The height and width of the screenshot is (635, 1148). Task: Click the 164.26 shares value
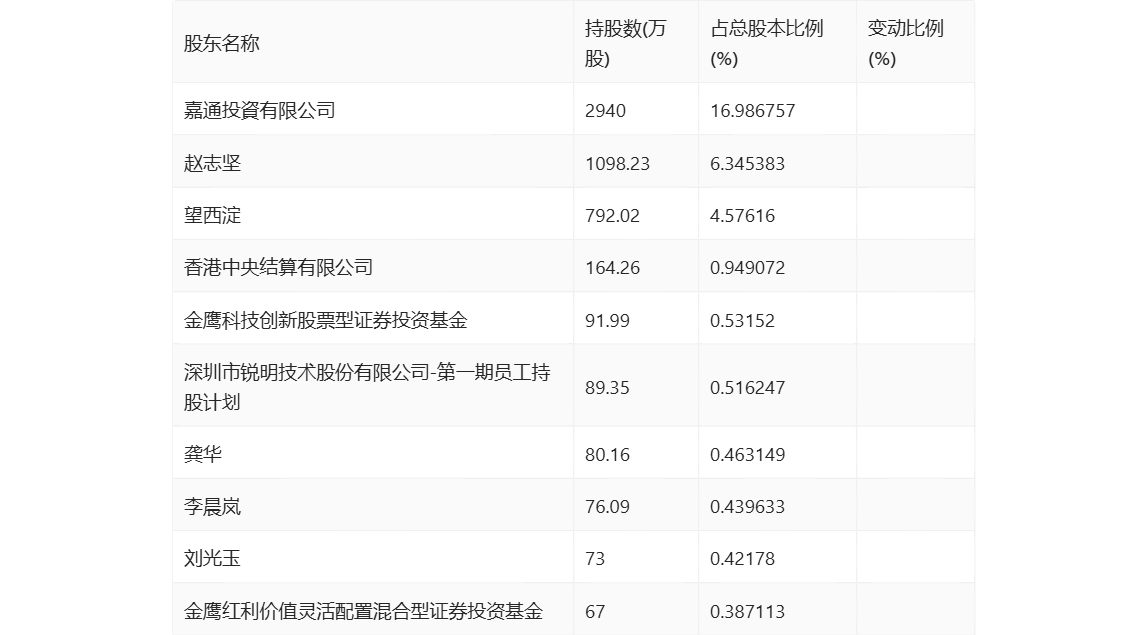tap(612, 267)
